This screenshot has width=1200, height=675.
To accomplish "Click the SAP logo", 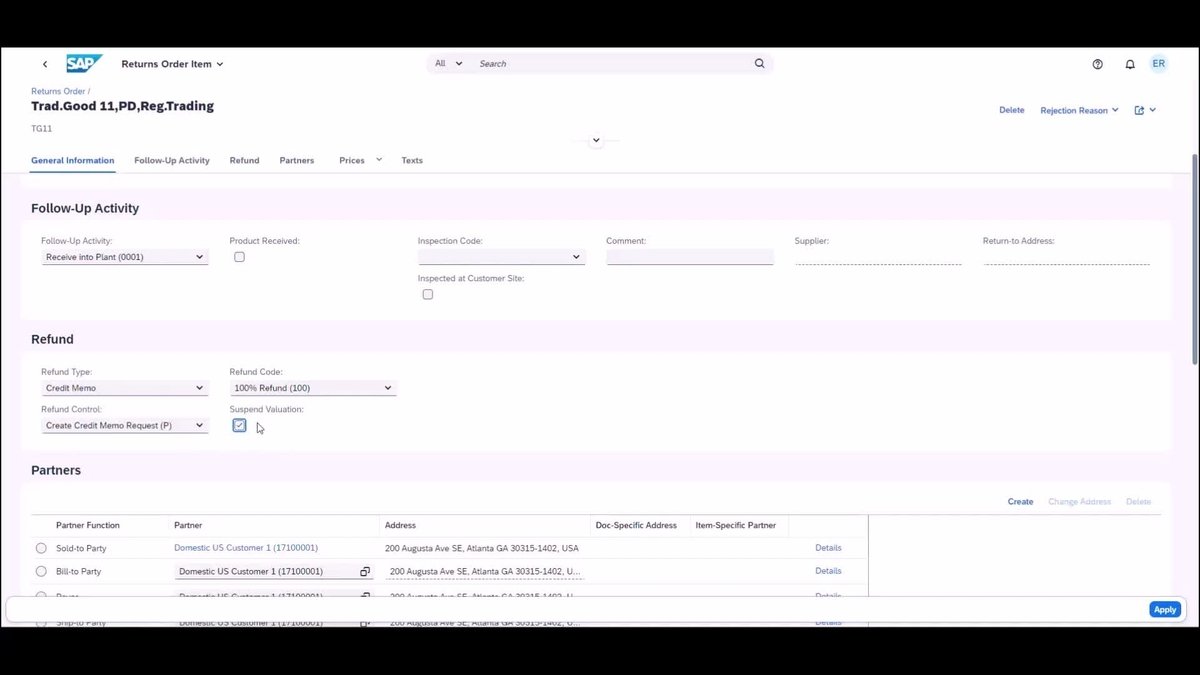I will point(84,63).
